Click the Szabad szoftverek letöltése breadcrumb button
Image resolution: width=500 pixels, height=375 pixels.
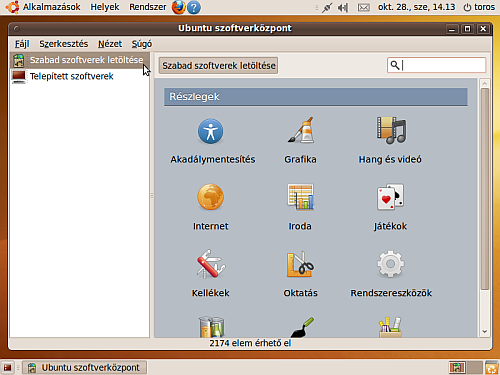pos(219,65)
